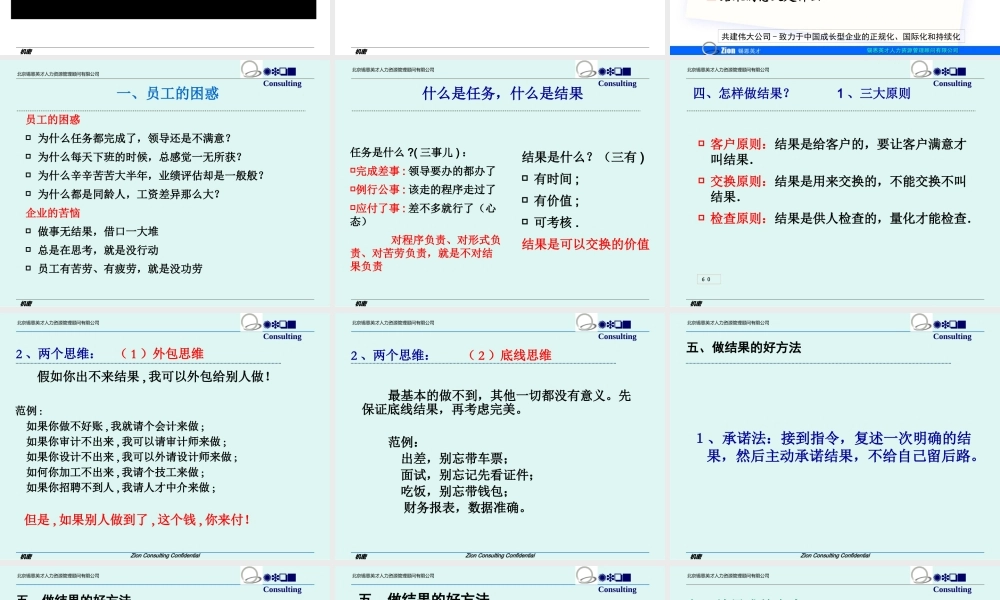Open the slide 五、做结果的好方法 with 承诺法
This screenshot has height=600, width=1000.
(x=835, y=436)
